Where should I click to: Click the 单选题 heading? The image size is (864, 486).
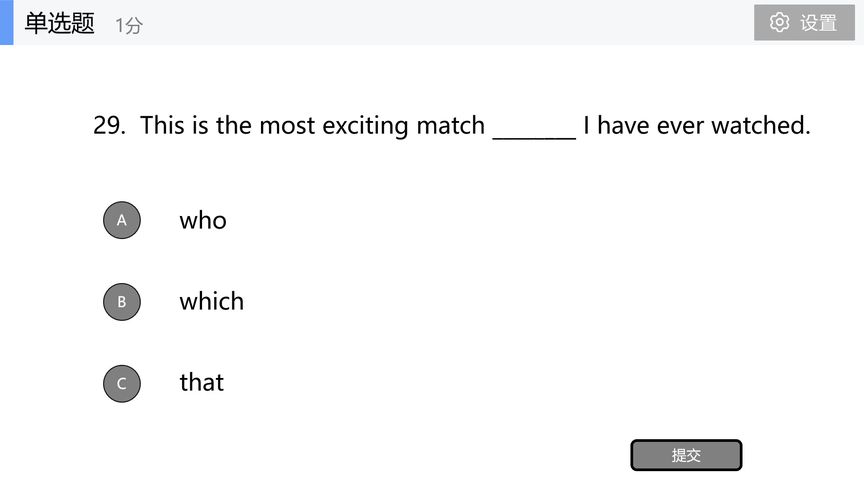tap(59, 24)
